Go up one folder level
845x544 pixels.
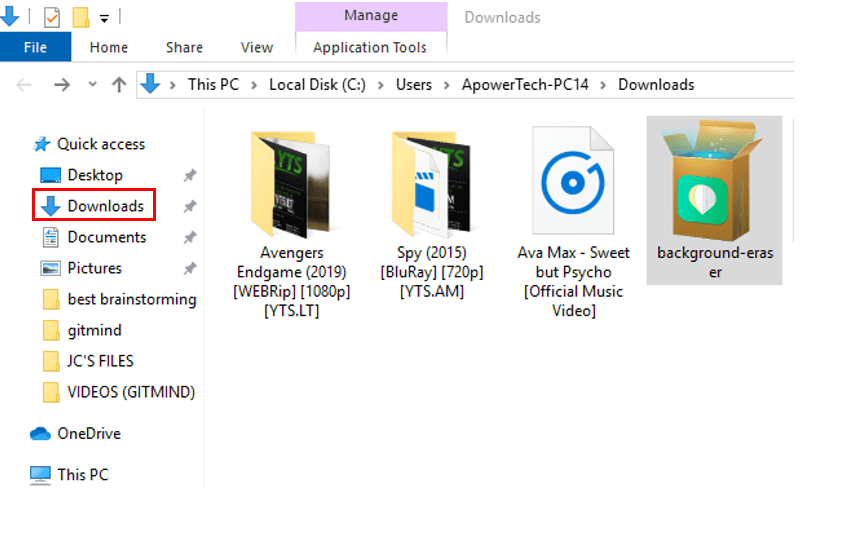[x=119, y=85]
